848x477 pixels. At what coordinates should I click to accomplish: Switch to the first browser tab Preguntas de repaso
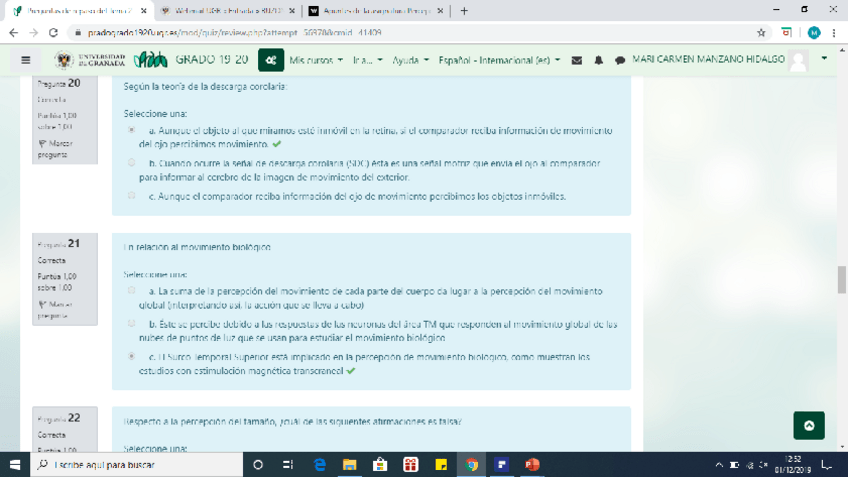80,11
